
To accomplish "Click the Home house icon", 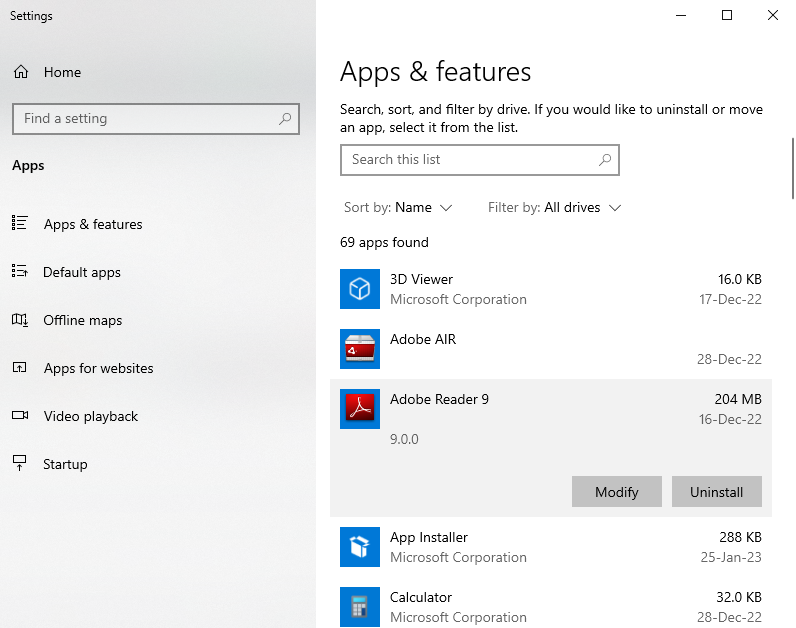I will (21, 72).
